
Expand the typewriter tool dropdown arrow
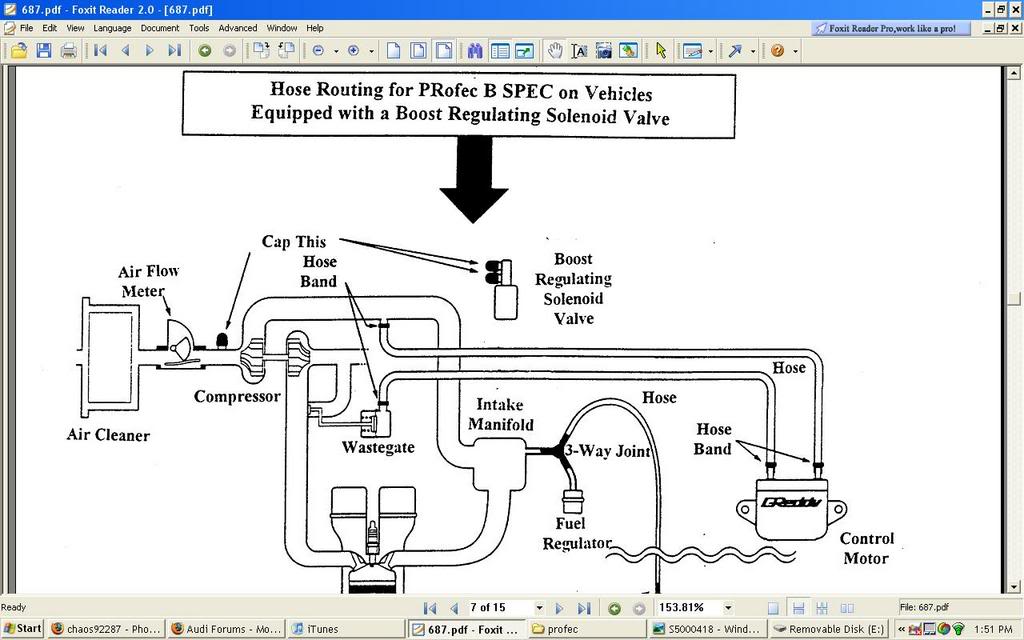[x=711, y=51]
